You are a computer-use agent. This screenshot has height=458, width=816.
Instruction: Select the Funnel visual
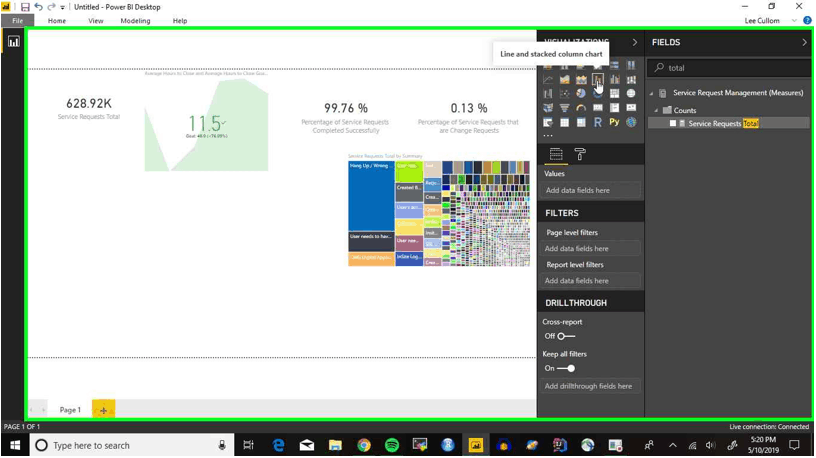pyautogui.click(x=565, y=108)
